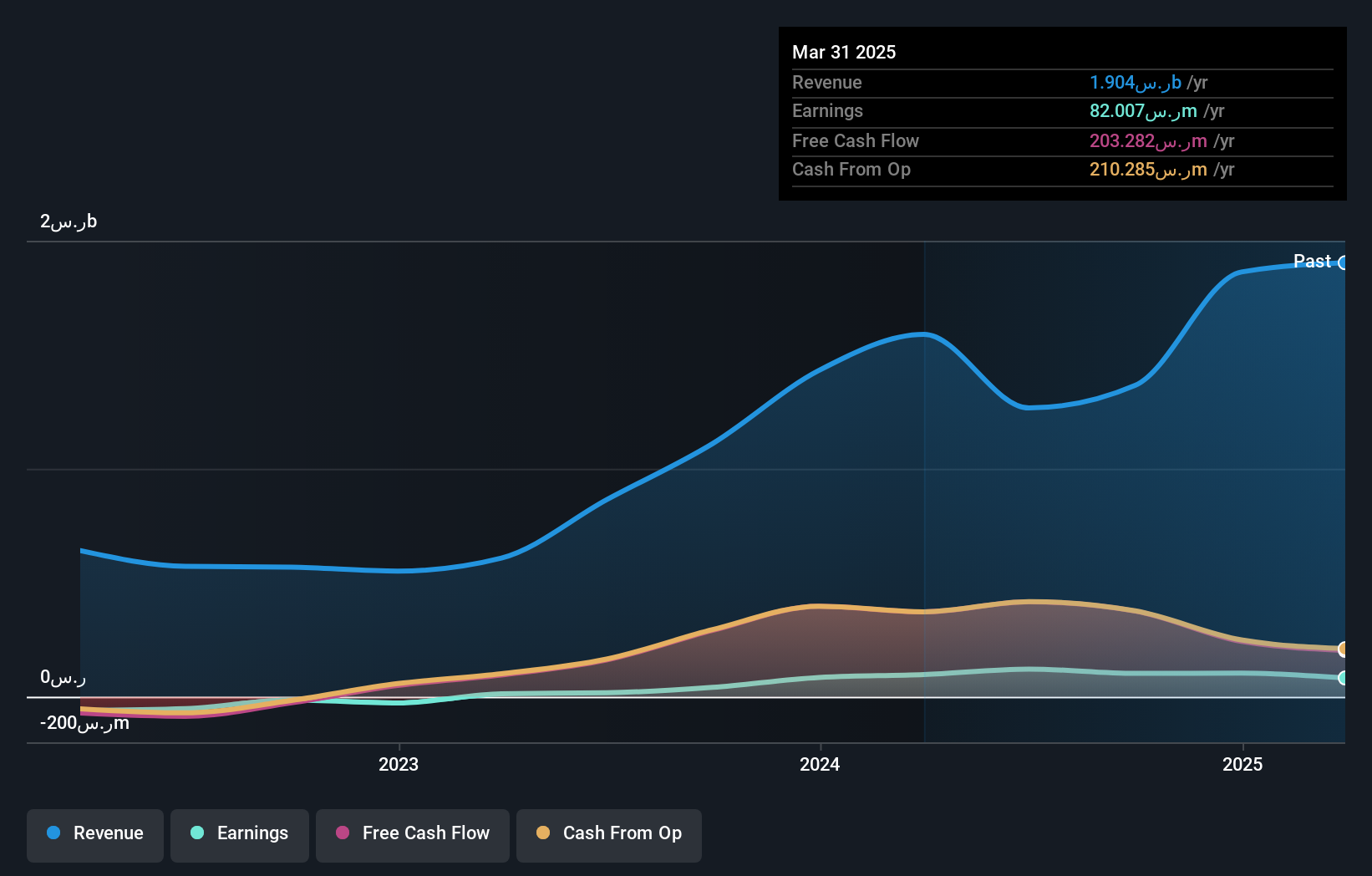1372x876 pixels.
Task: Click the blue Revenue legend dot
Action: tap(53, 833)
